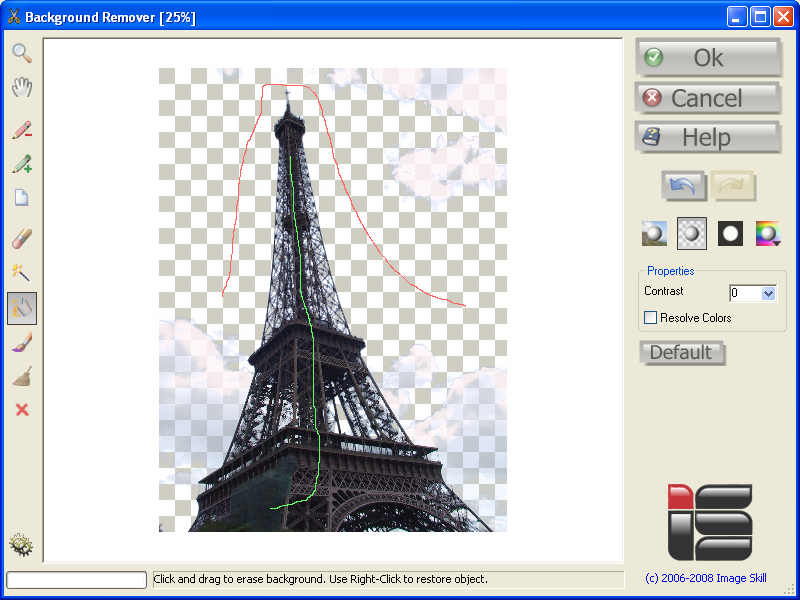
Task: Select the Broom cleanup tool
Action: (x=22, y=377)
